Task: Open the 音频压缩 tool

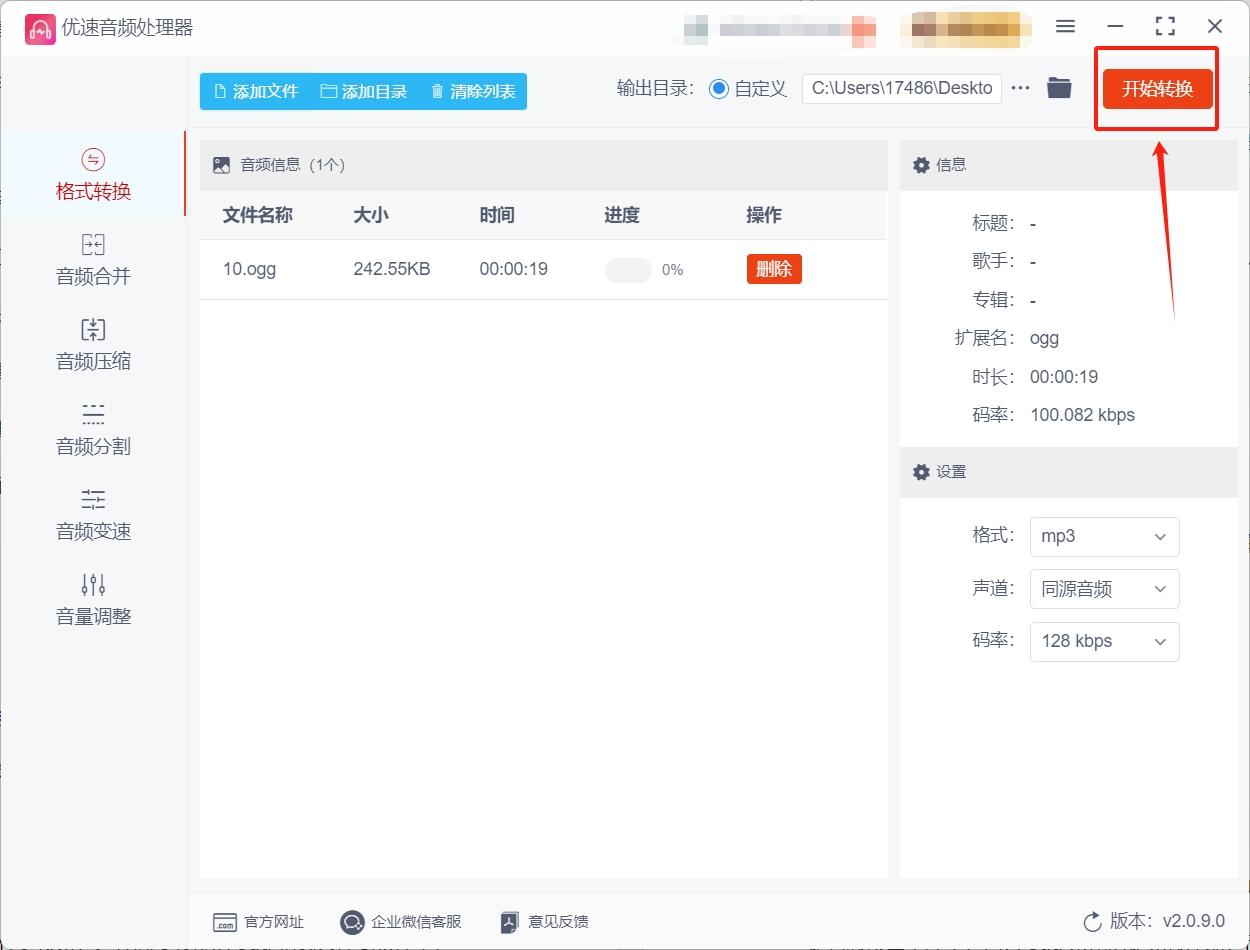Action: (x=93, y=343)
